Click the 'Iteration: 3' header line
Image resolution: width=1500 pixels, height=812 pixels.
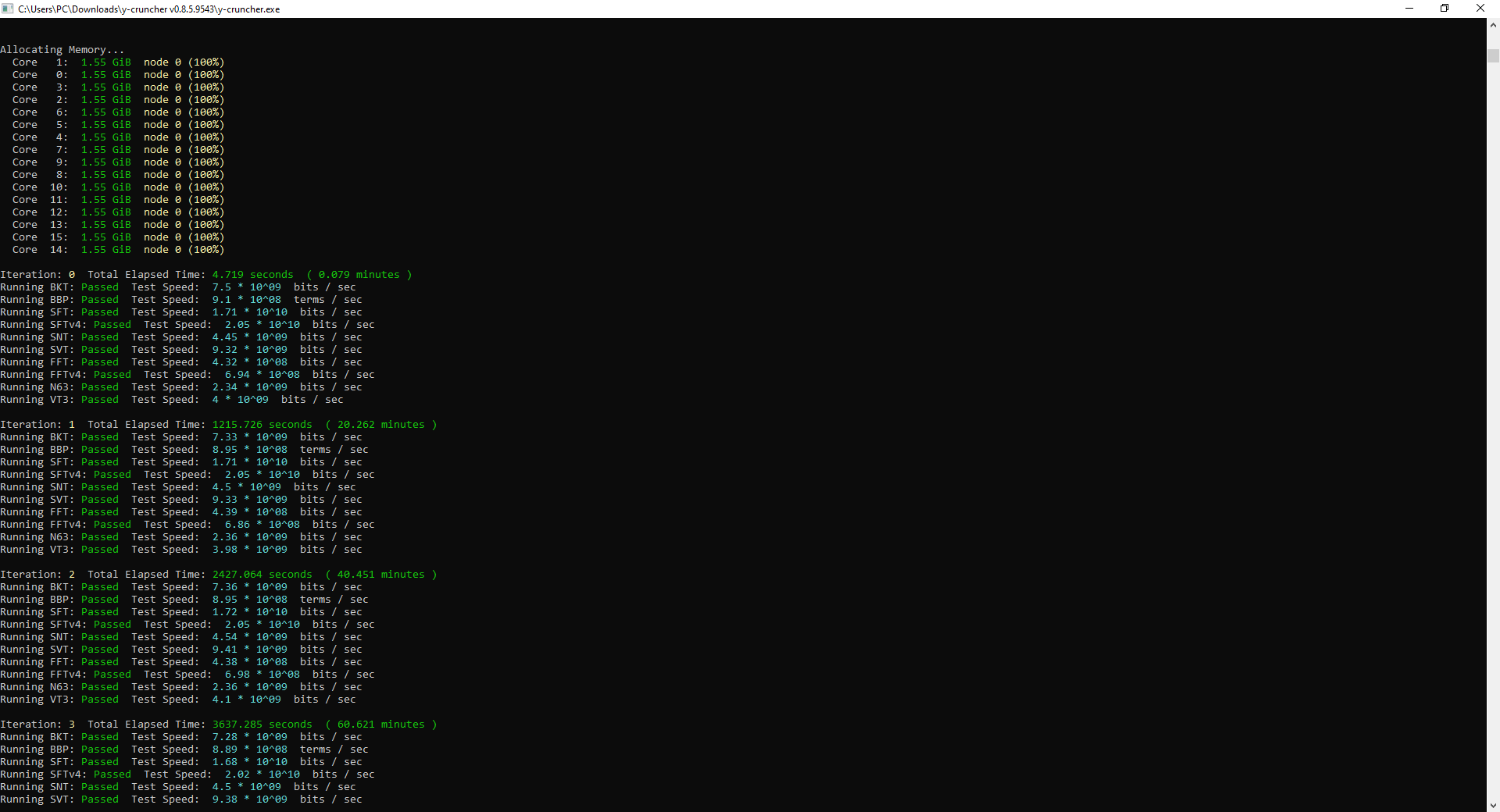click(x=219, y=725)
